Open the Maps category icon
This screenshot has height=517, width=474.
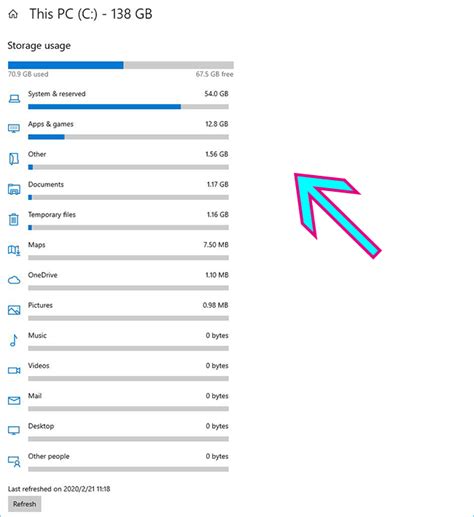tap(14, 250)
